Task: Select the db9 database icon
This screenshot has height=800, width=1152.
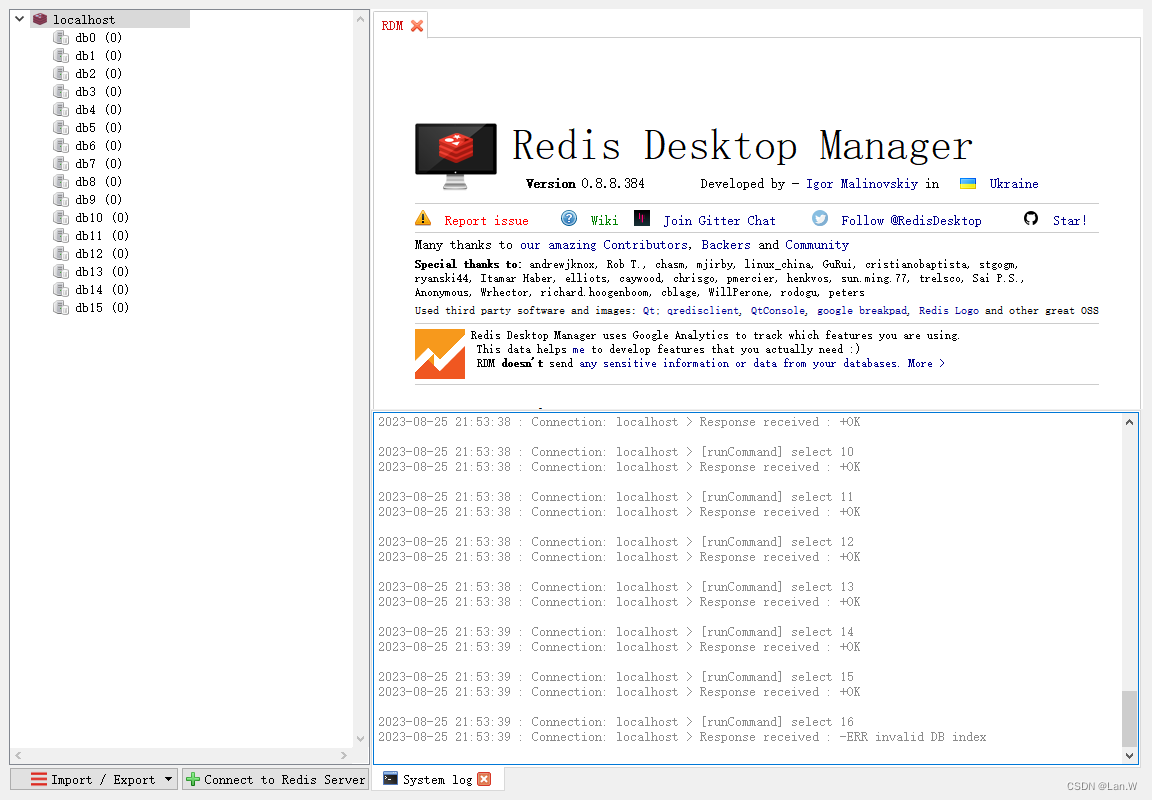Action: [61, 200]
